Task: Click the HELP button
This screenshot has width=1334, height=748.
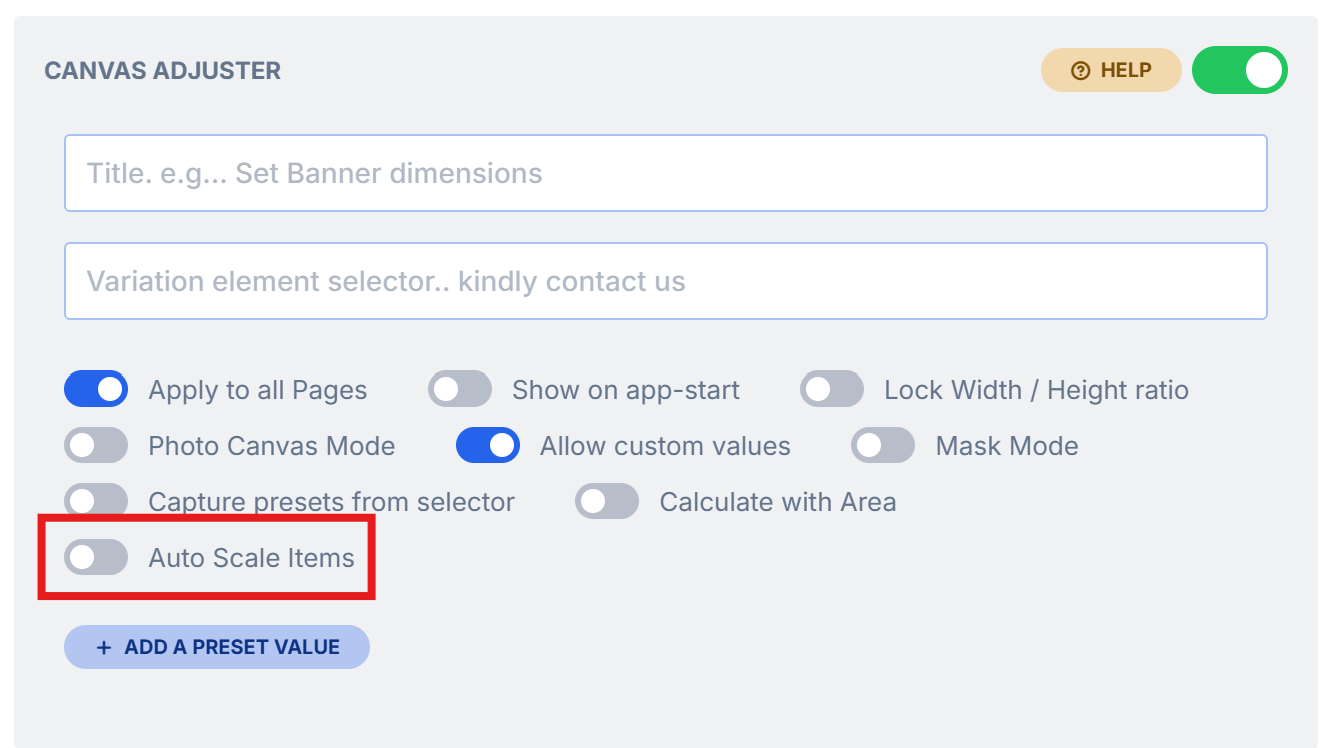Action: click(1111, 71)
